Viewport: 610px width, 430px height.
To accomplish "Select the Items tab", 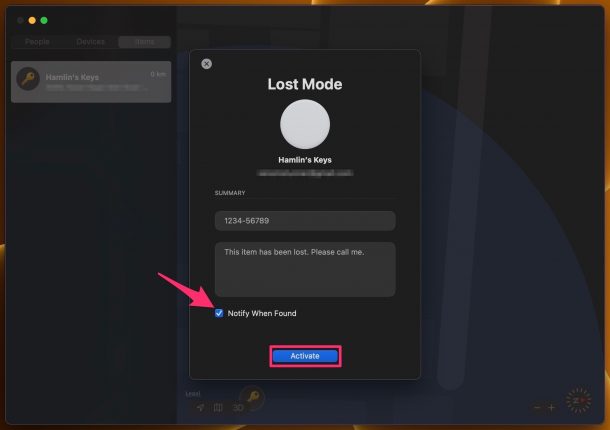I will click(x=144, y=42).
